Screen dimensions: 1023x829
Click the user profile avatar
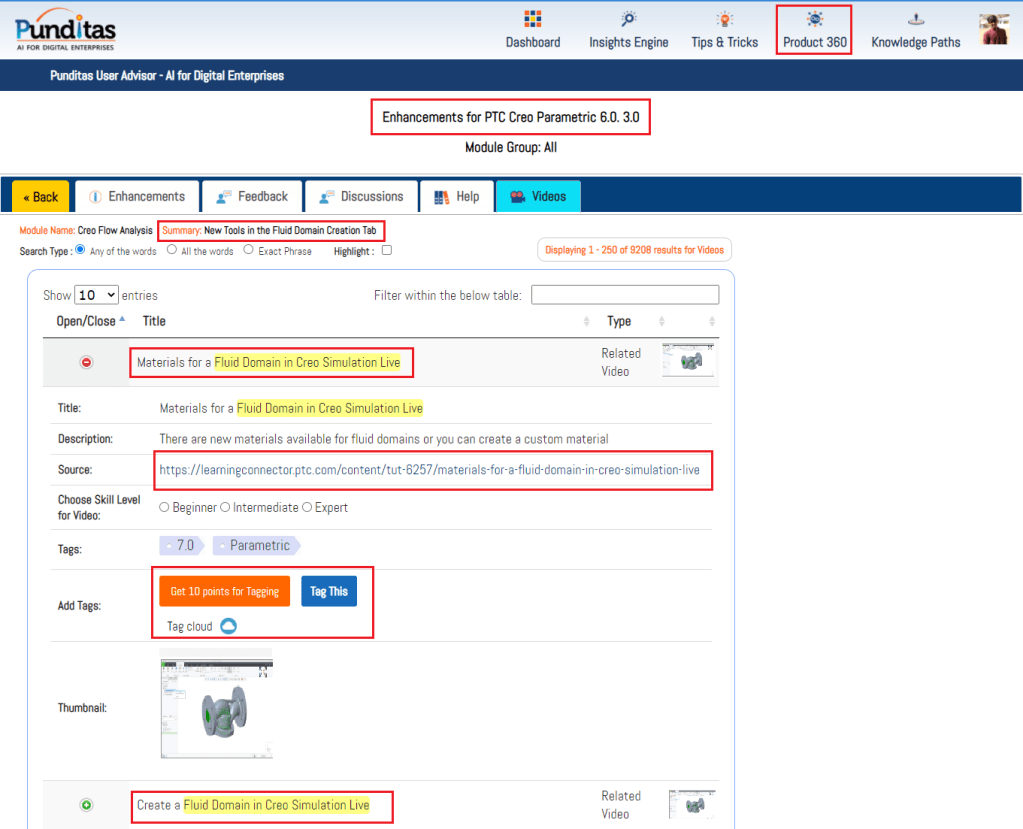(x=993, y=29)
